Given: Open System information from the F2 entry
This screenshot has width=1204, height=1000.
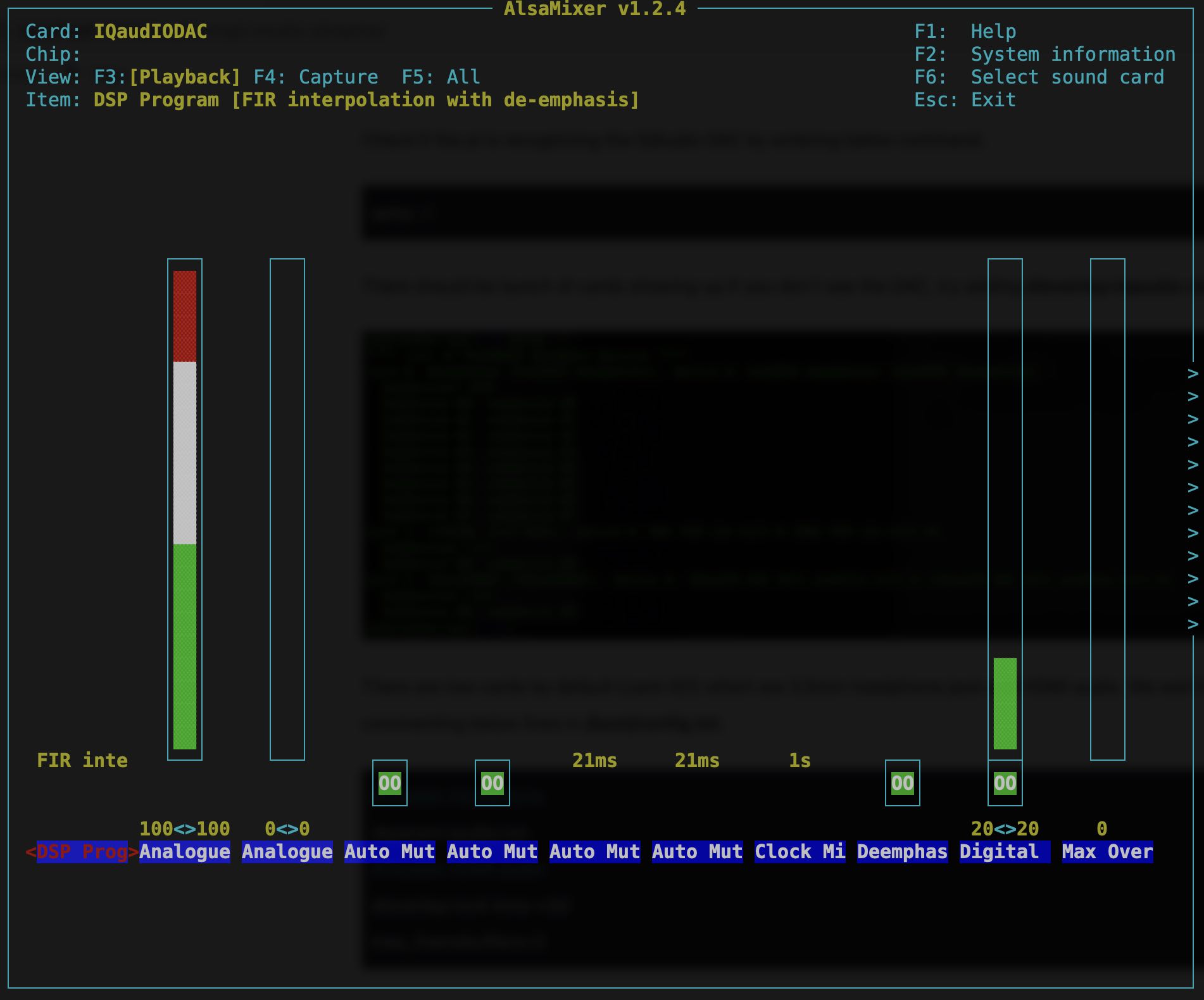Looking at the screenshot, I should click(x=1044, y=54).
